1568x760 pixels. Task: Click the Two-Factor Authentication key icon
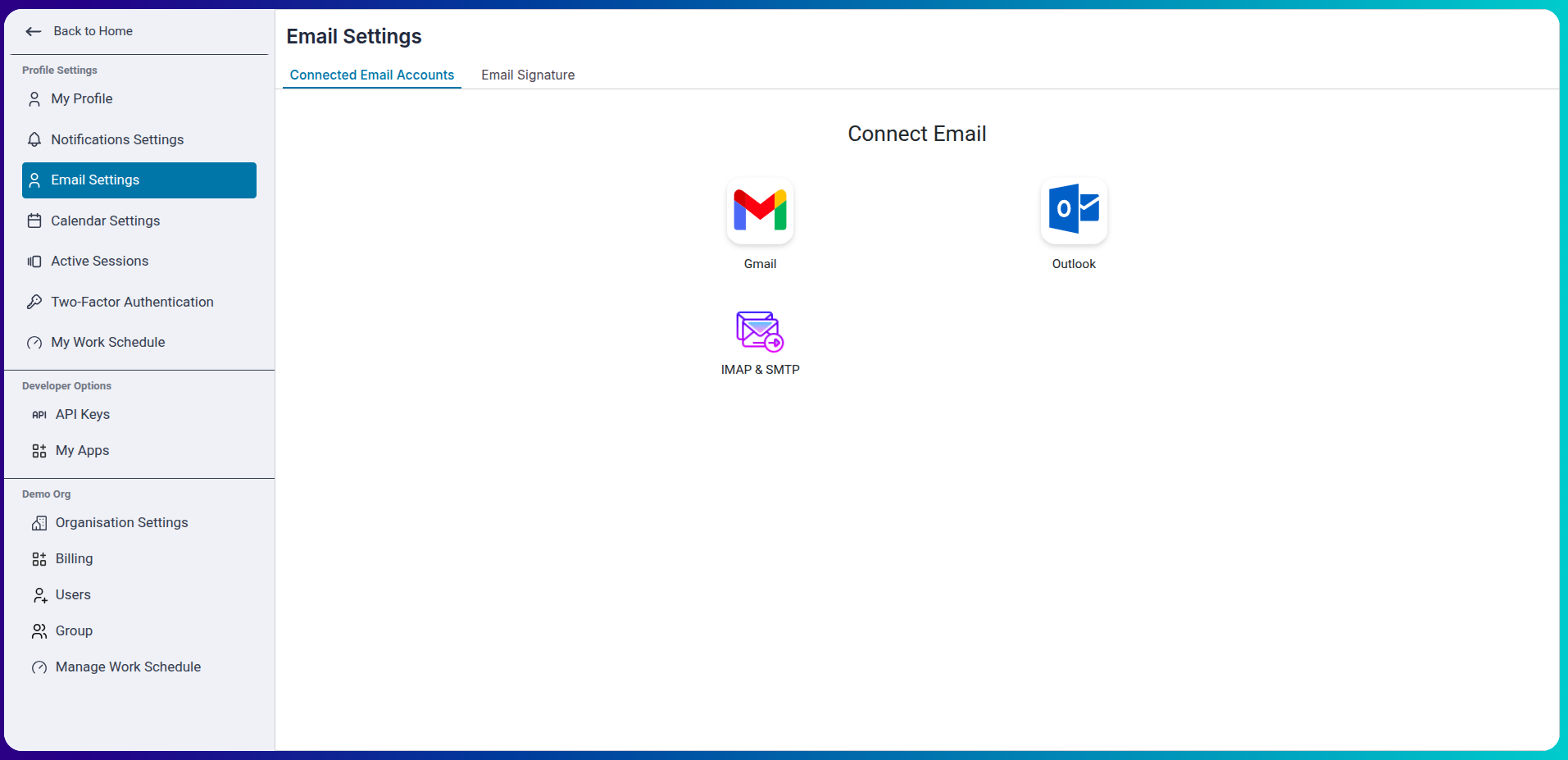[x=34, y=302]
